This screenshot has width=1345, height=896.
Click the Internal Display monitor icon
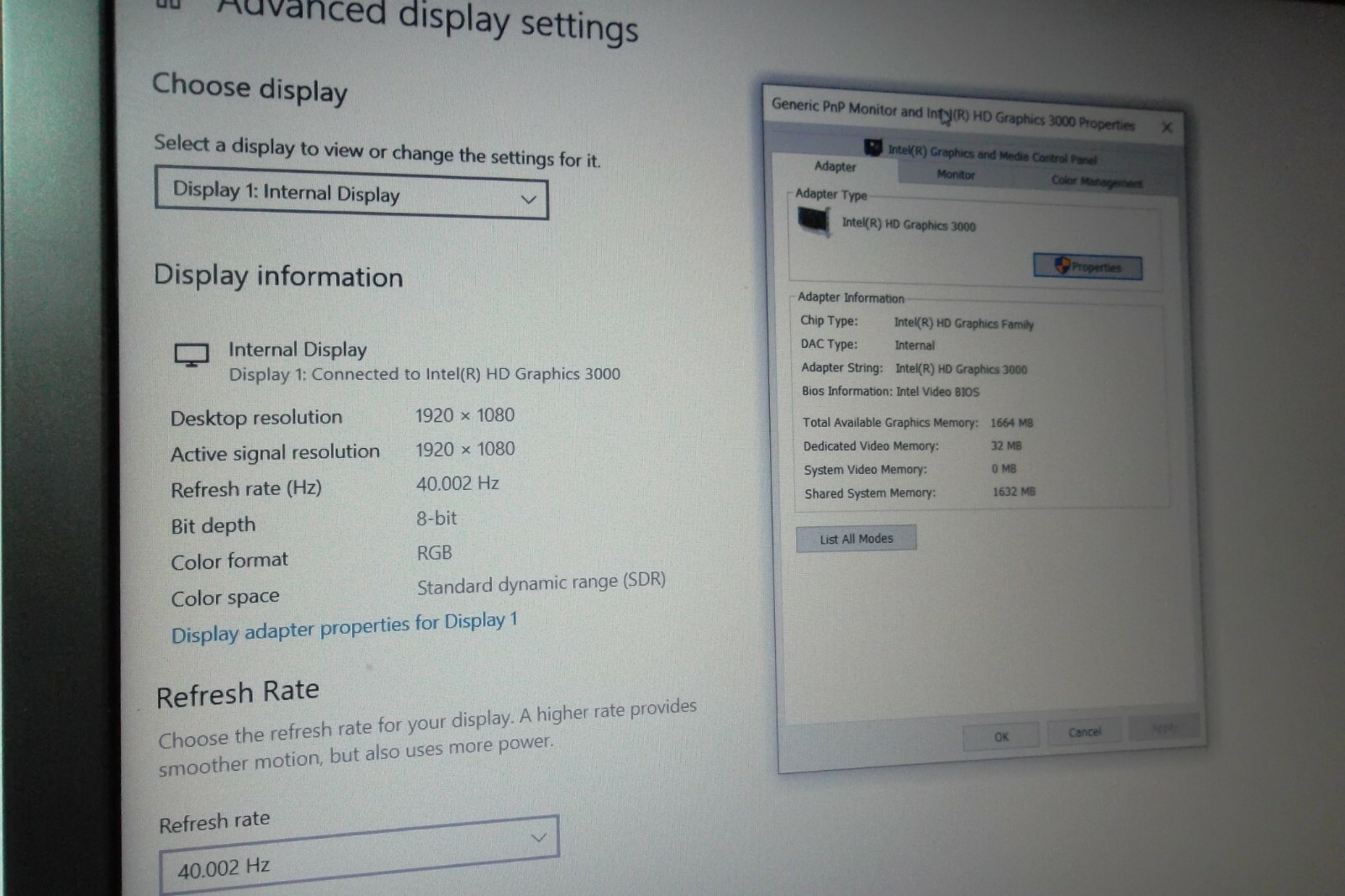pos(192,355)
